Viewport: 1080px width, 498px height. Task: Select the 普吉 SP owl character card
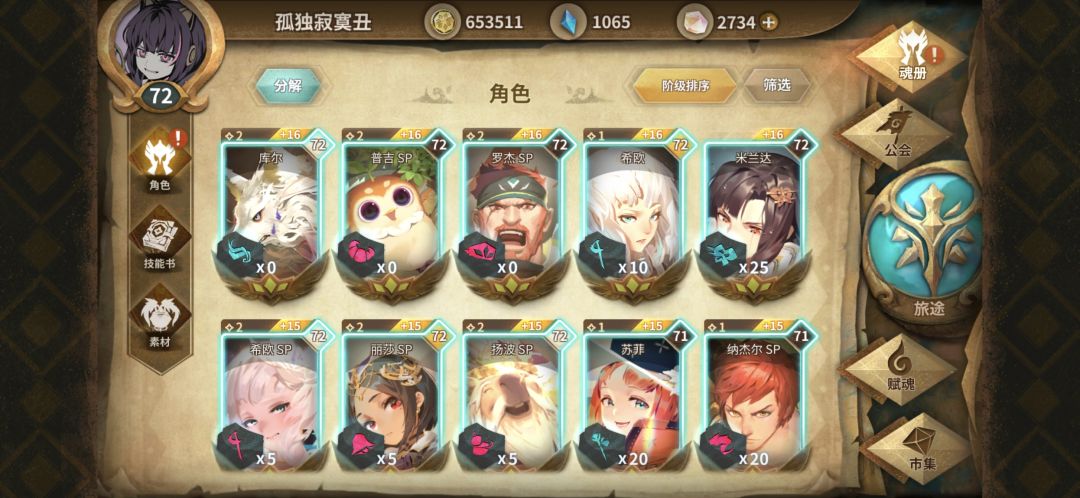(x=393, y=215)
